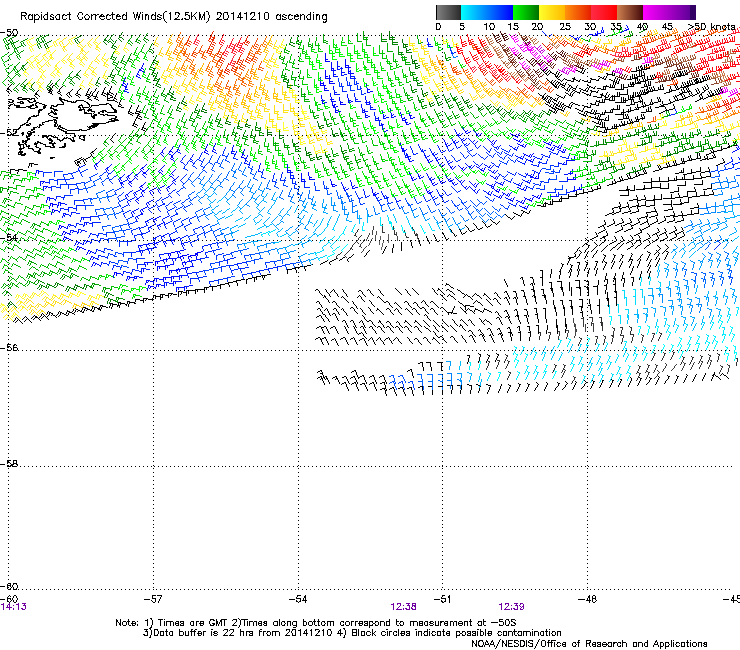
Task: Click the '-54' latitude axis label
Action: coord(9,237)
